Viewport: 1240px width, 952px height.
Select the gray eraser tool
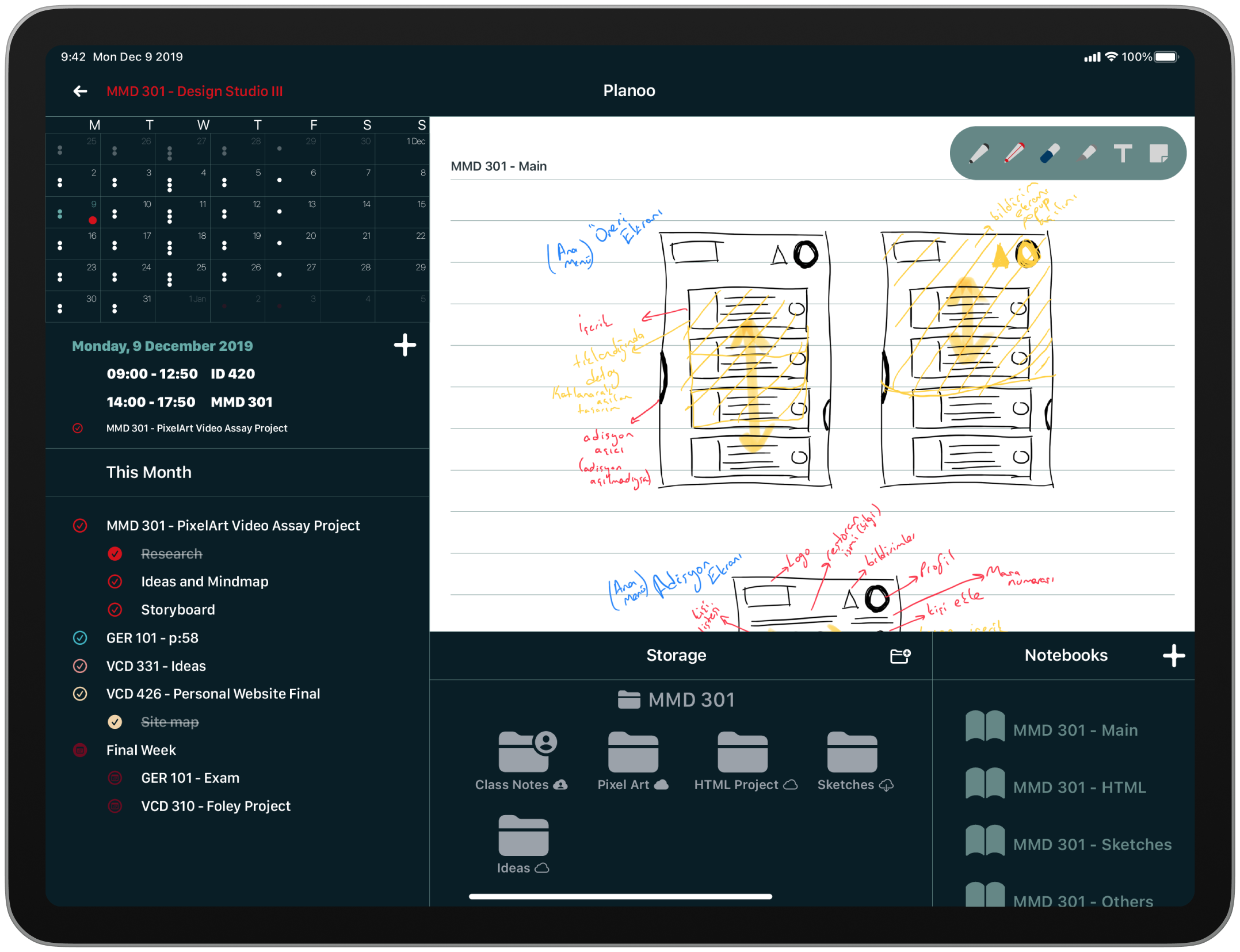pos(1086,153)
